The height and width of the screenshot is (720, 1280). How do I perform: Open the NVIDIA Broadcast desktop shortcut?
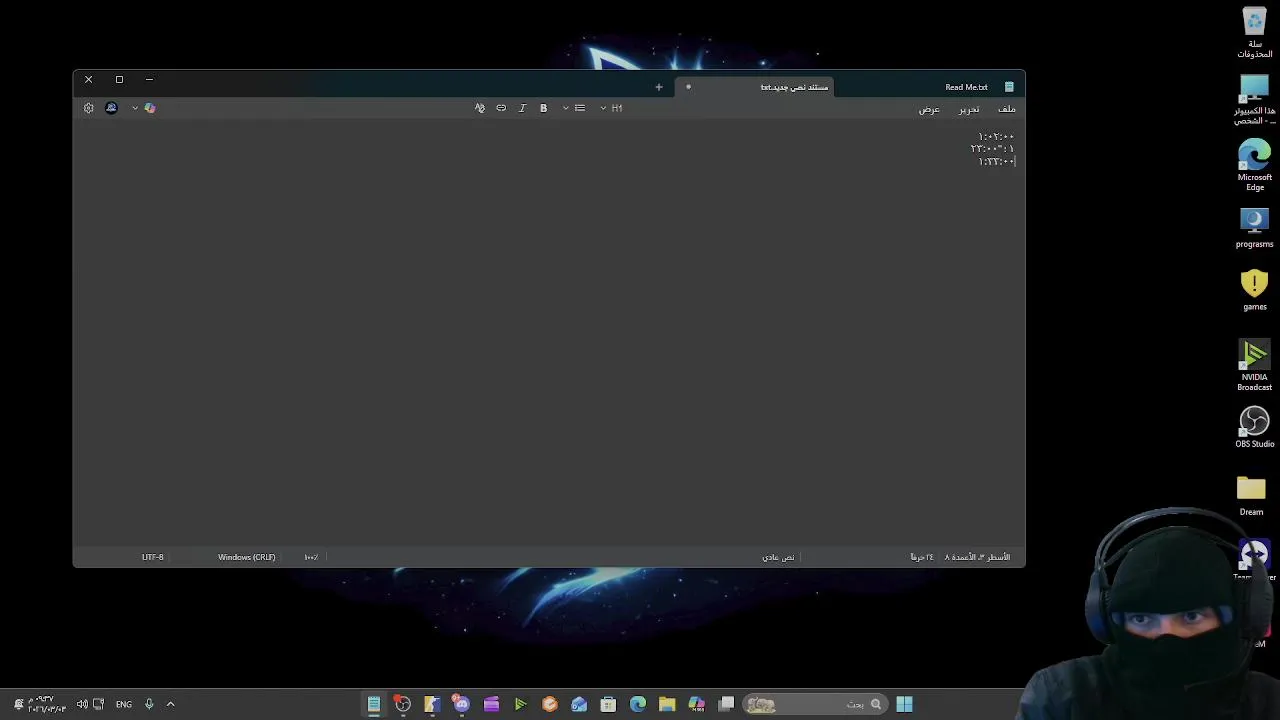(x=1255, y=366)
